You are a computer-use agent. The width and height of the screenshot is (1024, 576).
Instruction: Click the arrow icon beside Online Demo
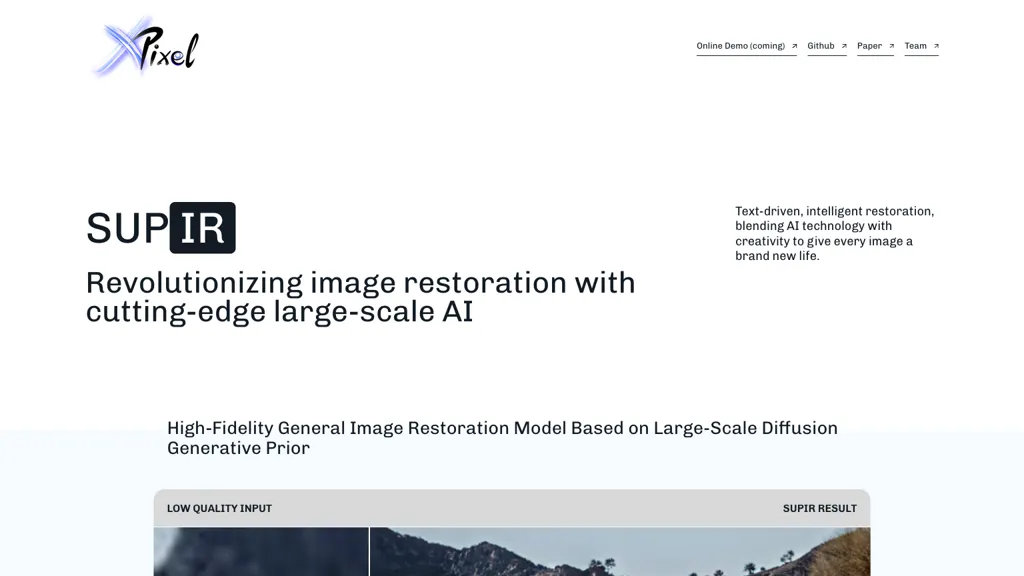[794, 46]
